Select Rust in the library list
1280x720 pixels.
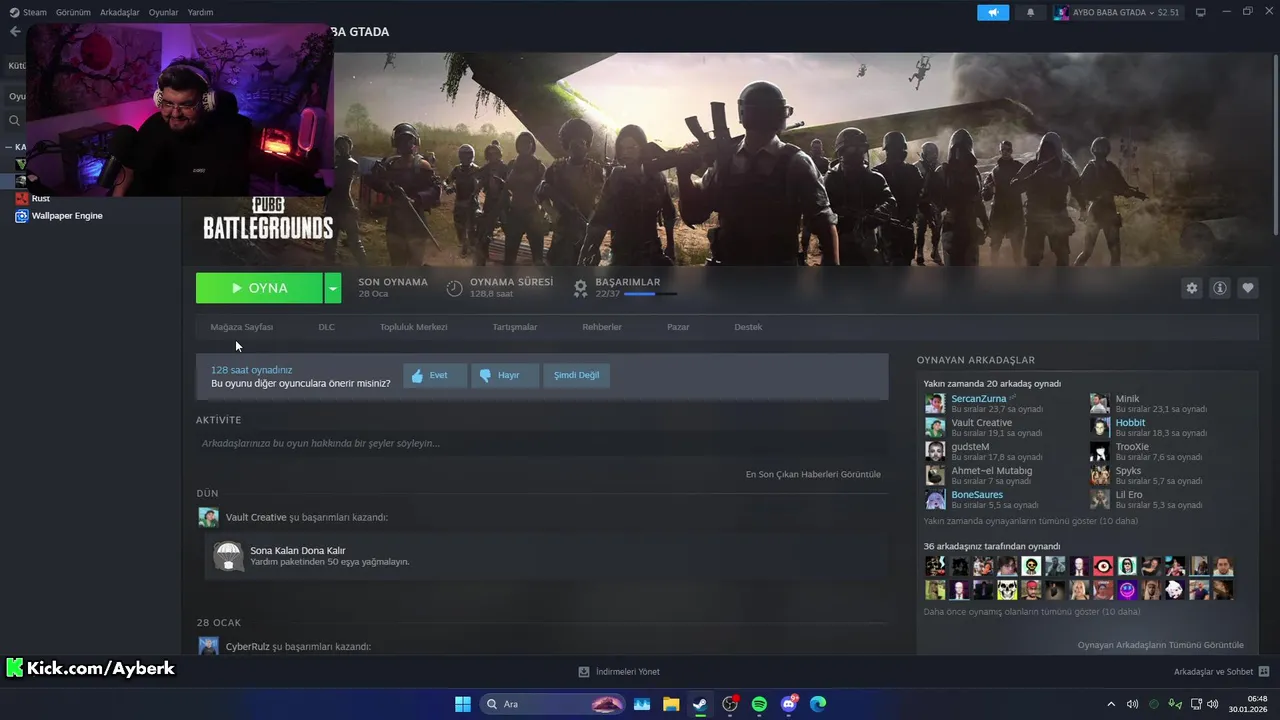coord(41,199)
